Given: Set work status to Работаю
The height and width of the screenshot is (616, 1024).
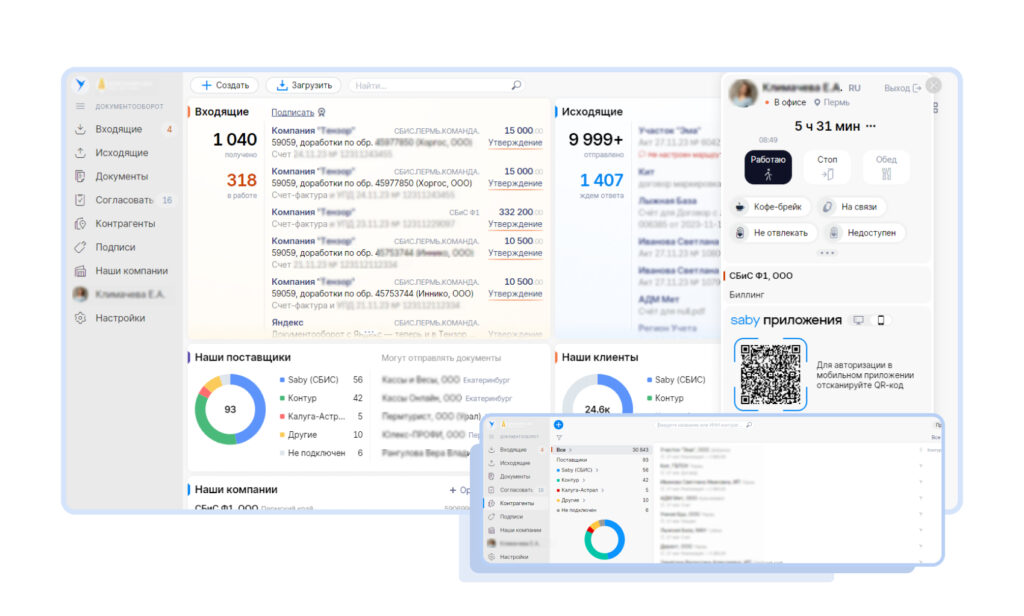Looking at the screenshot, I should [x=768, y=167].
